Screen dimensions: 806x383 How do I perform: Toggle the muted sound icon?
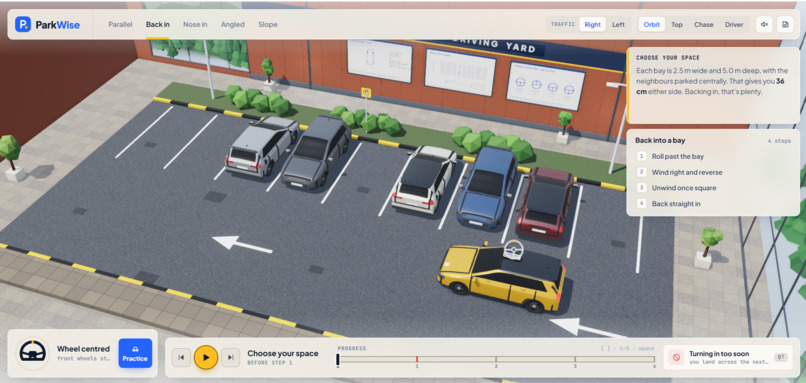click(x=764, y=24)
